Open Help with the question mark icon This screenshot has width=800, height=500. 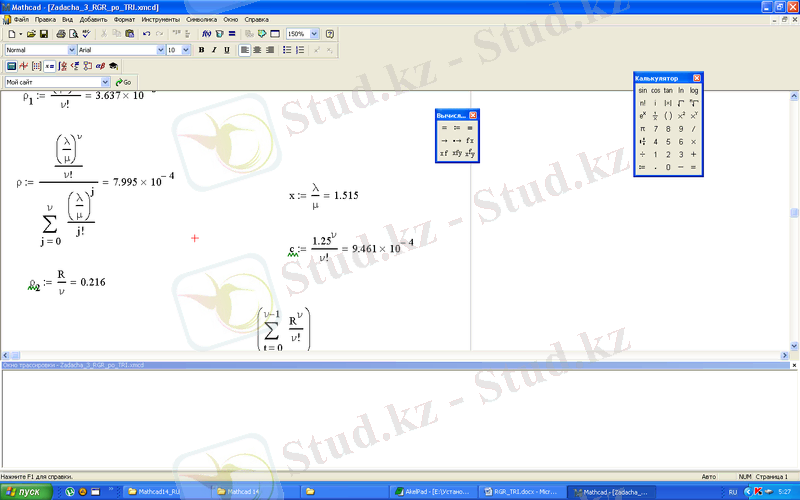330,34
